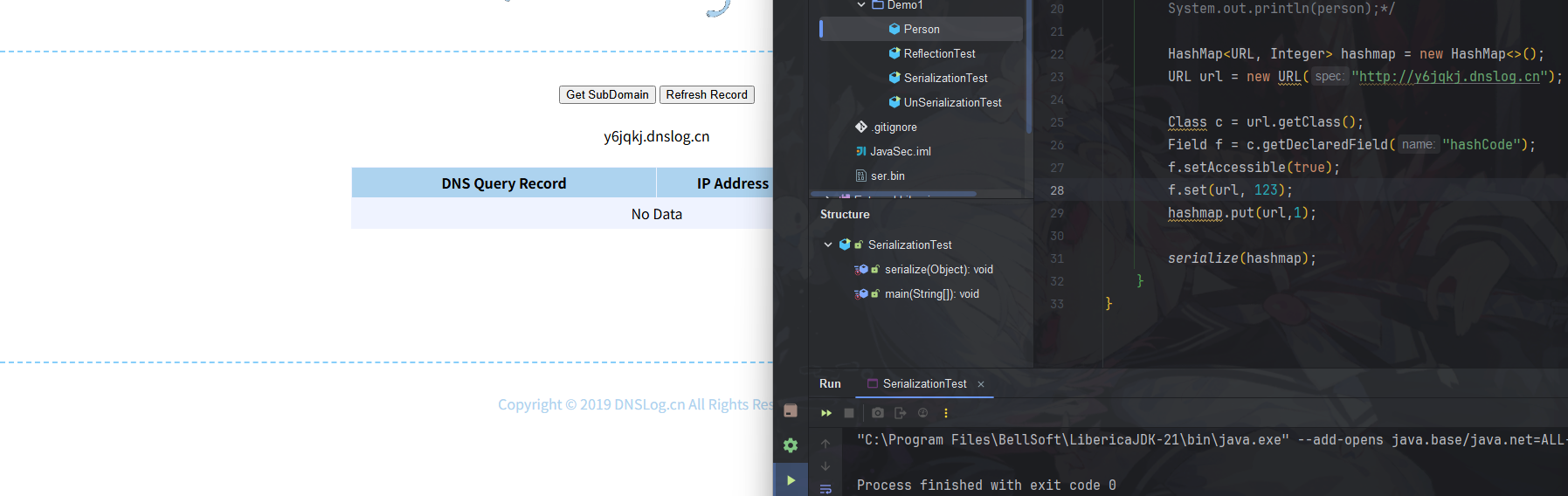This screenshot has width=1568, height=496.
Task: Select the JavaSec.iml file
Action: point(901,151)
